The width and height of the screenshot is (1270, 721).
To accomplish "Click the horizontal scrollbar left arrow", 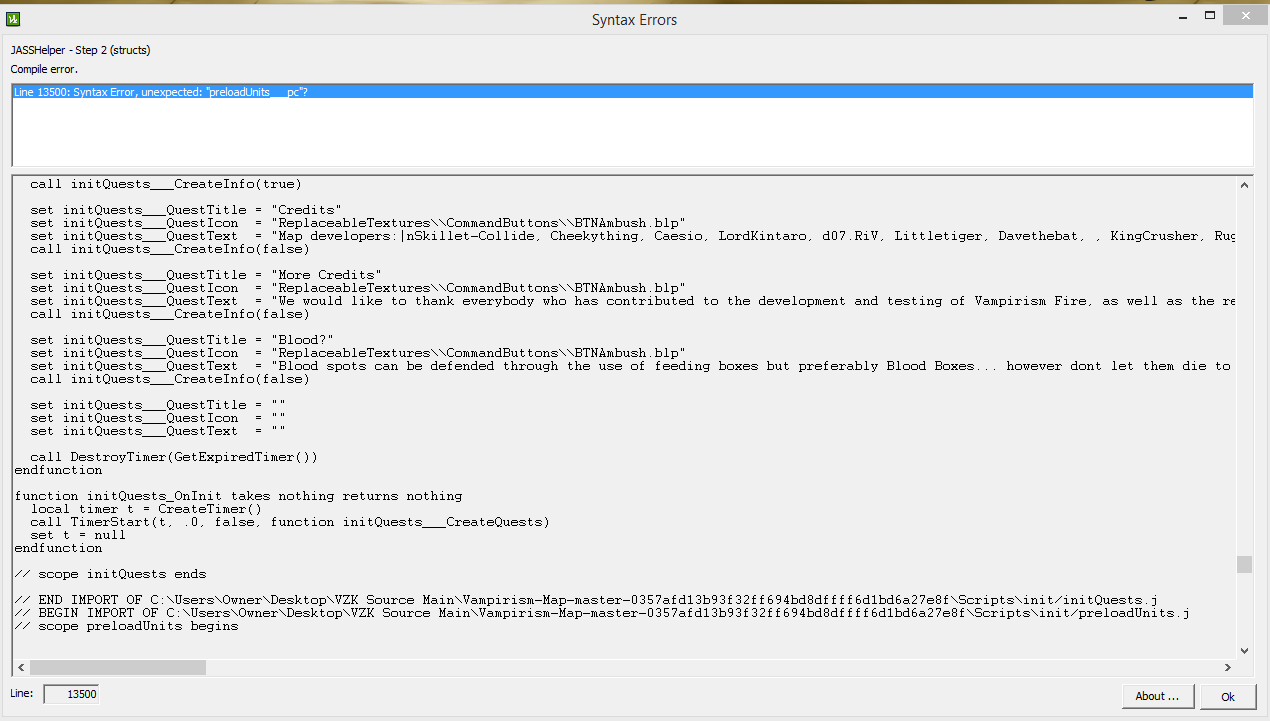I will click(x=20, y=667).
